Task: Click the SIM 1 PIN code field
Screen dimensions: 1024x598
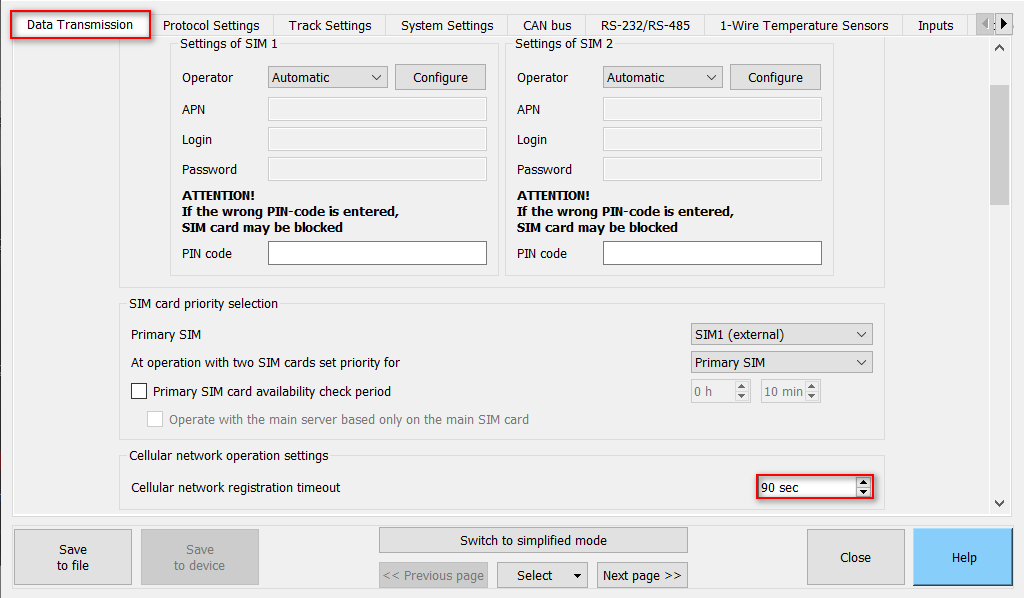Action: (x=377, y=254)
